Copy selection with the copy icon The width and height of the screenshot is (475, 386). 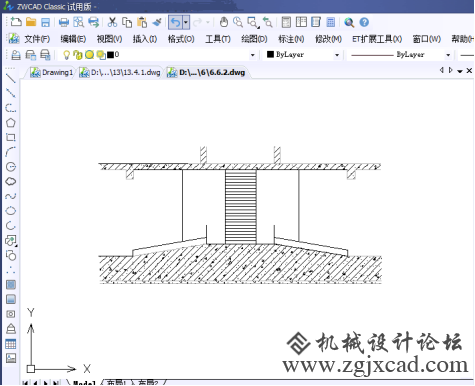pyautogui.click(x=127, y=22)
